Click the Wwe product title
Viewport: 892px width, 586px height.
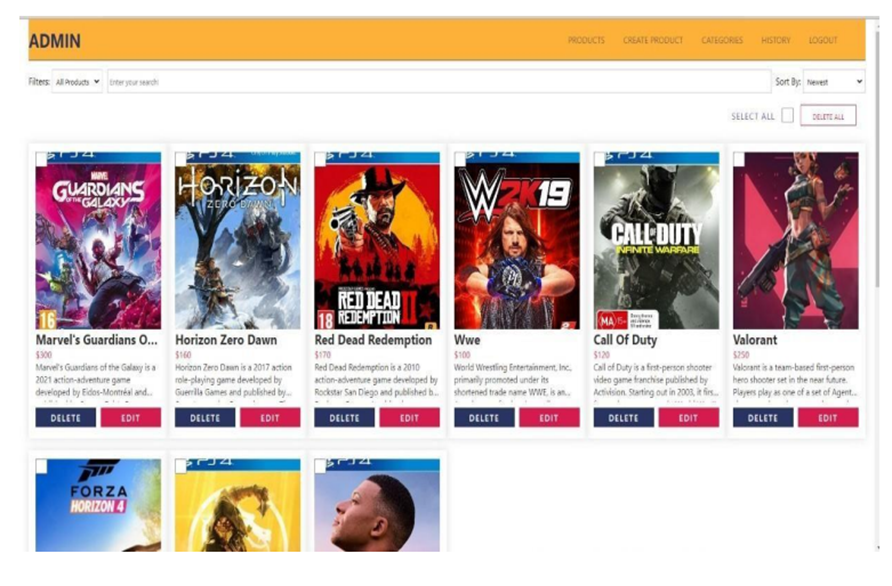467,340
